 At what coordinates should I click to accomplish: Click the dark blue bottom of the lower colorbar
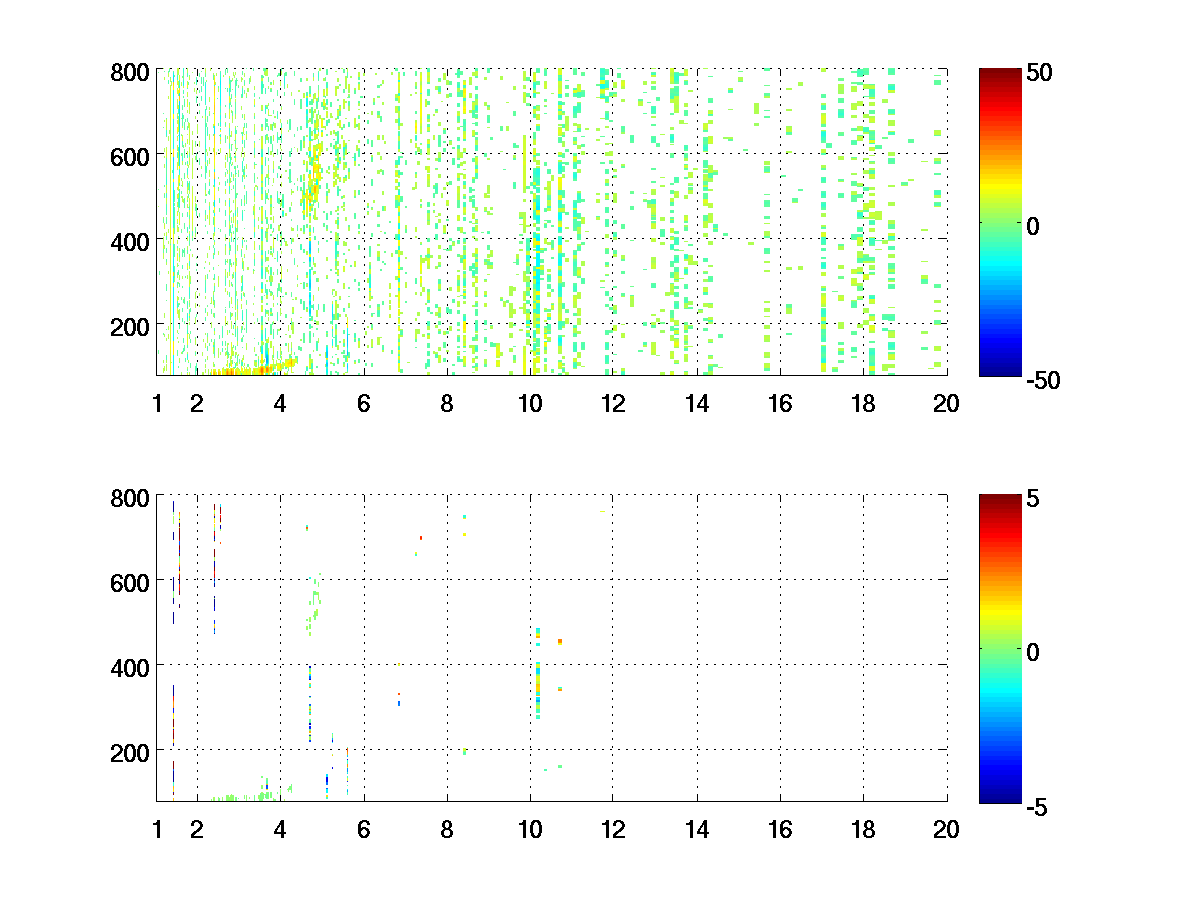coord(1000,795)
